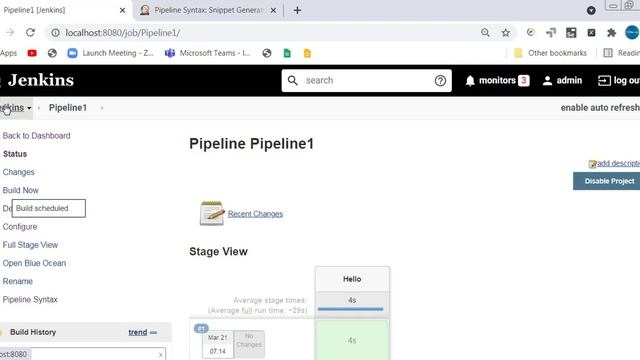Open Launch Meeting Zoom bookmark

tap(110, 53)
